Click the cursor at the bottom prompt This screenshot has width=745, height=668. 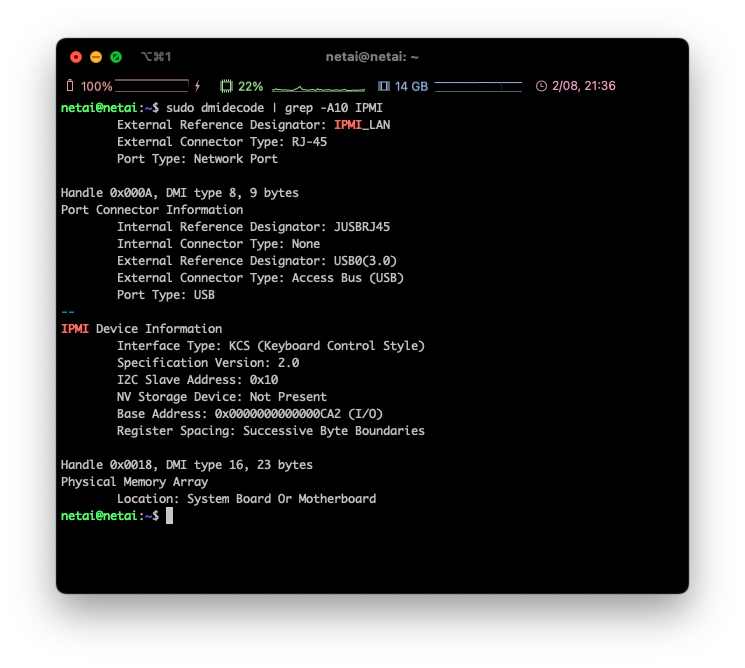(x=169, y=516)
